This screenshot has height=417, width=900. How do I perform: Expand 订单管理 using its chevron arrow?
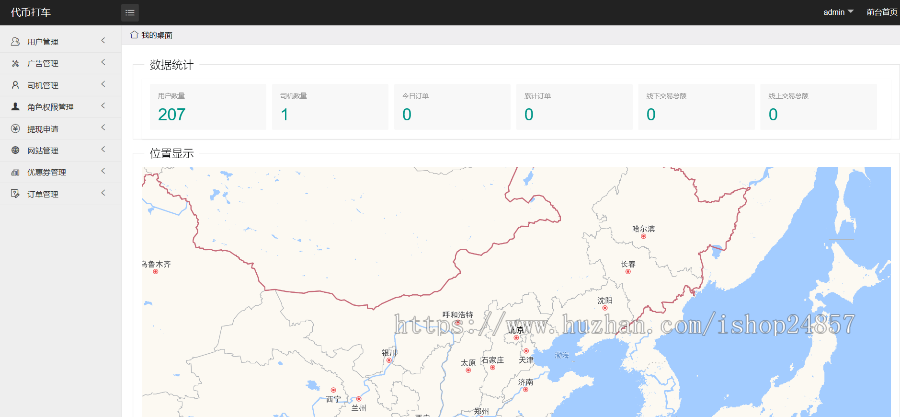coord(103,193)
